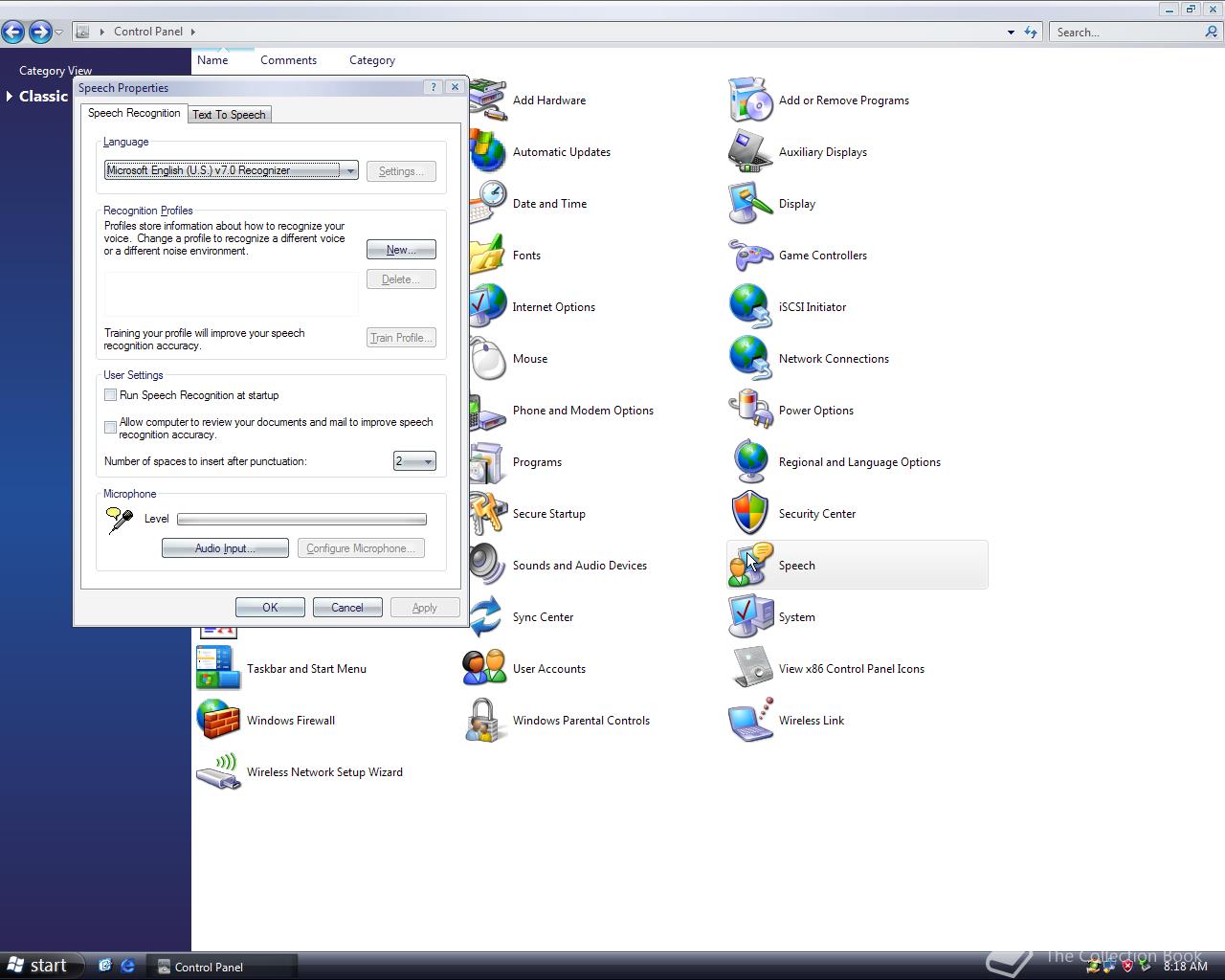Launch Internet Explorer from quick launch
Viewport: 1225px width, 980px height.
click(127, 967)
